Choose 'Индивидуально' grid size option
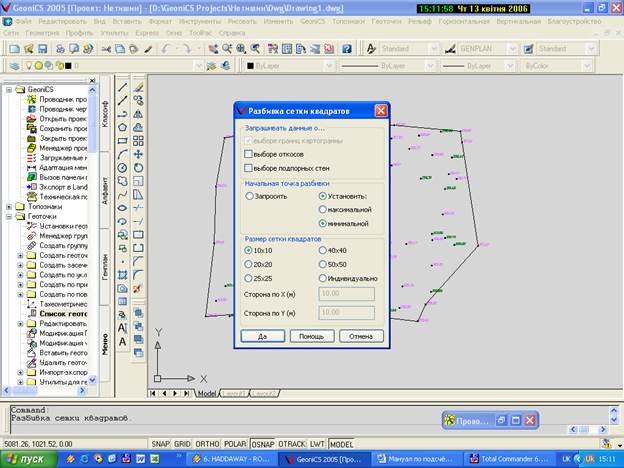 pos(322,278)
